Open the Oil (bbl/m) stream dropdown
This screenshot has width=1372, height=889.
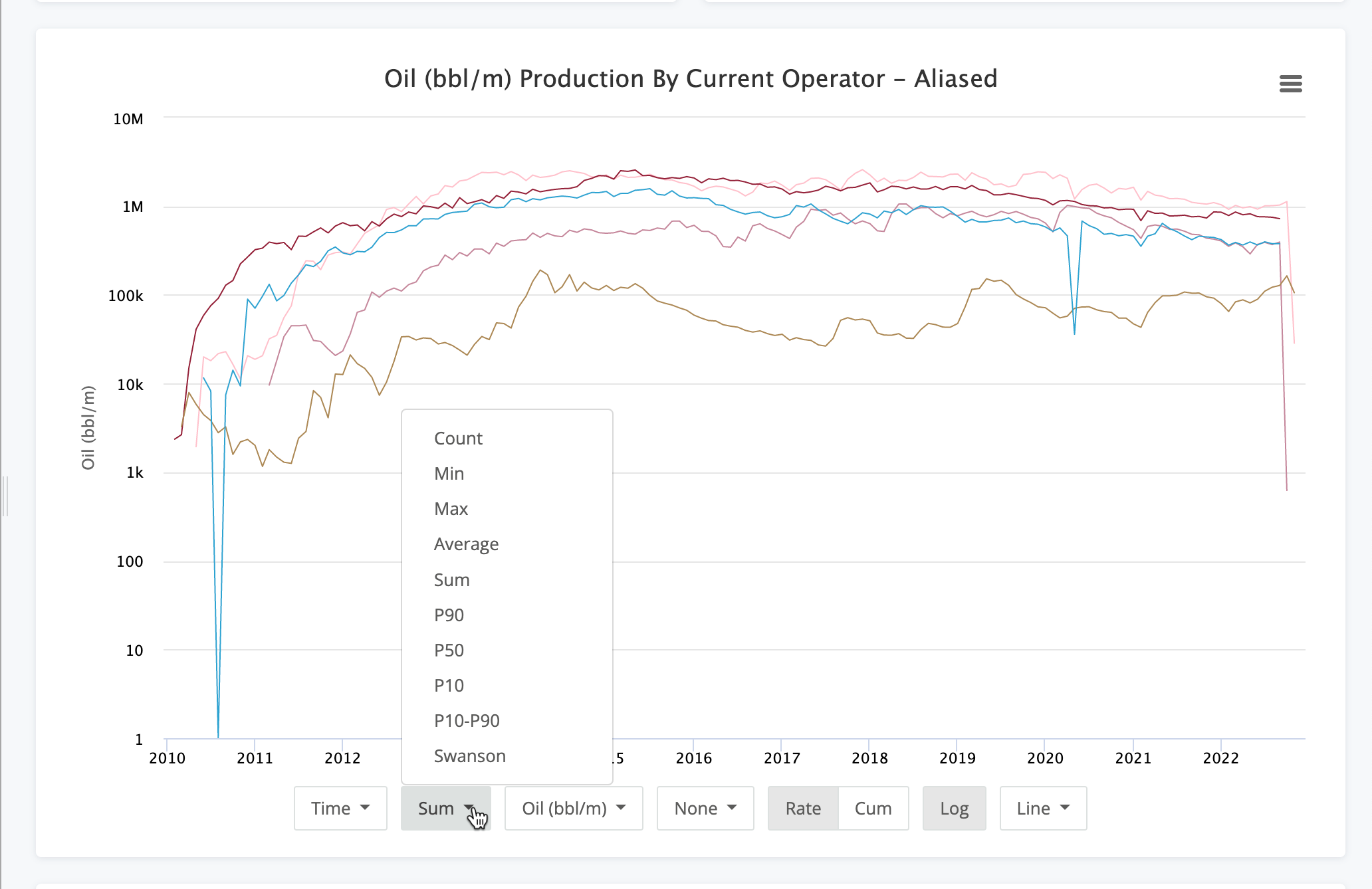click(573, 808)
